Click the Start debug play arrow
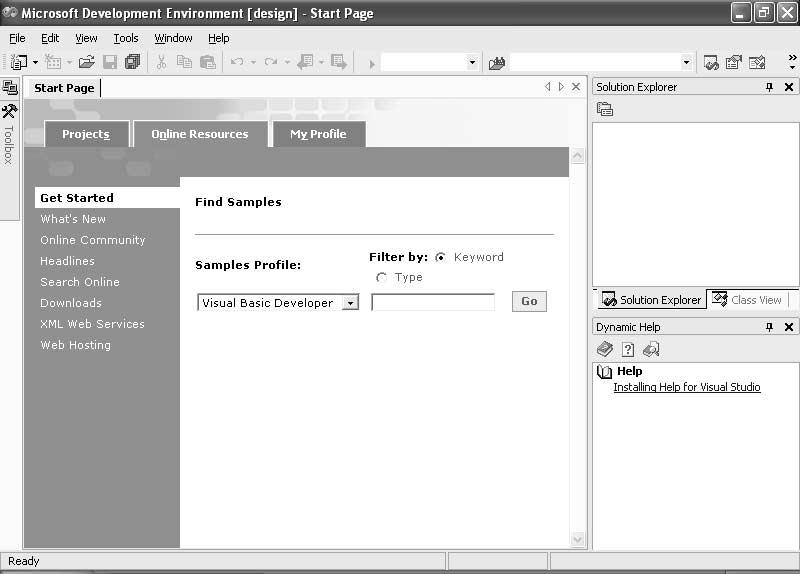This screenshot has width=800, height=574. point(372,64)
